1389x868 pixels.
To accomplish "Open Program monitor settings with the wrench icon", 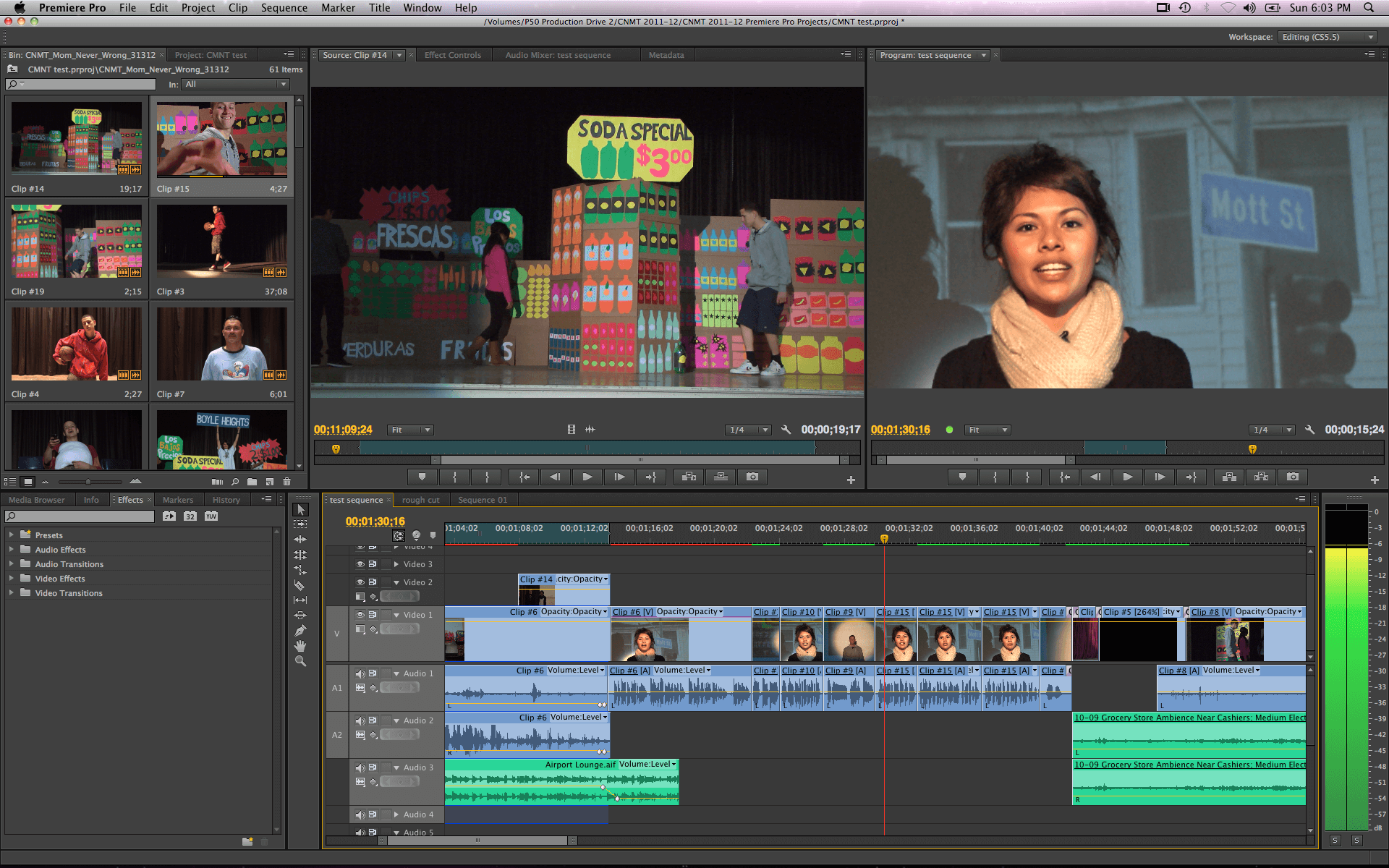I will [1309, 430].
